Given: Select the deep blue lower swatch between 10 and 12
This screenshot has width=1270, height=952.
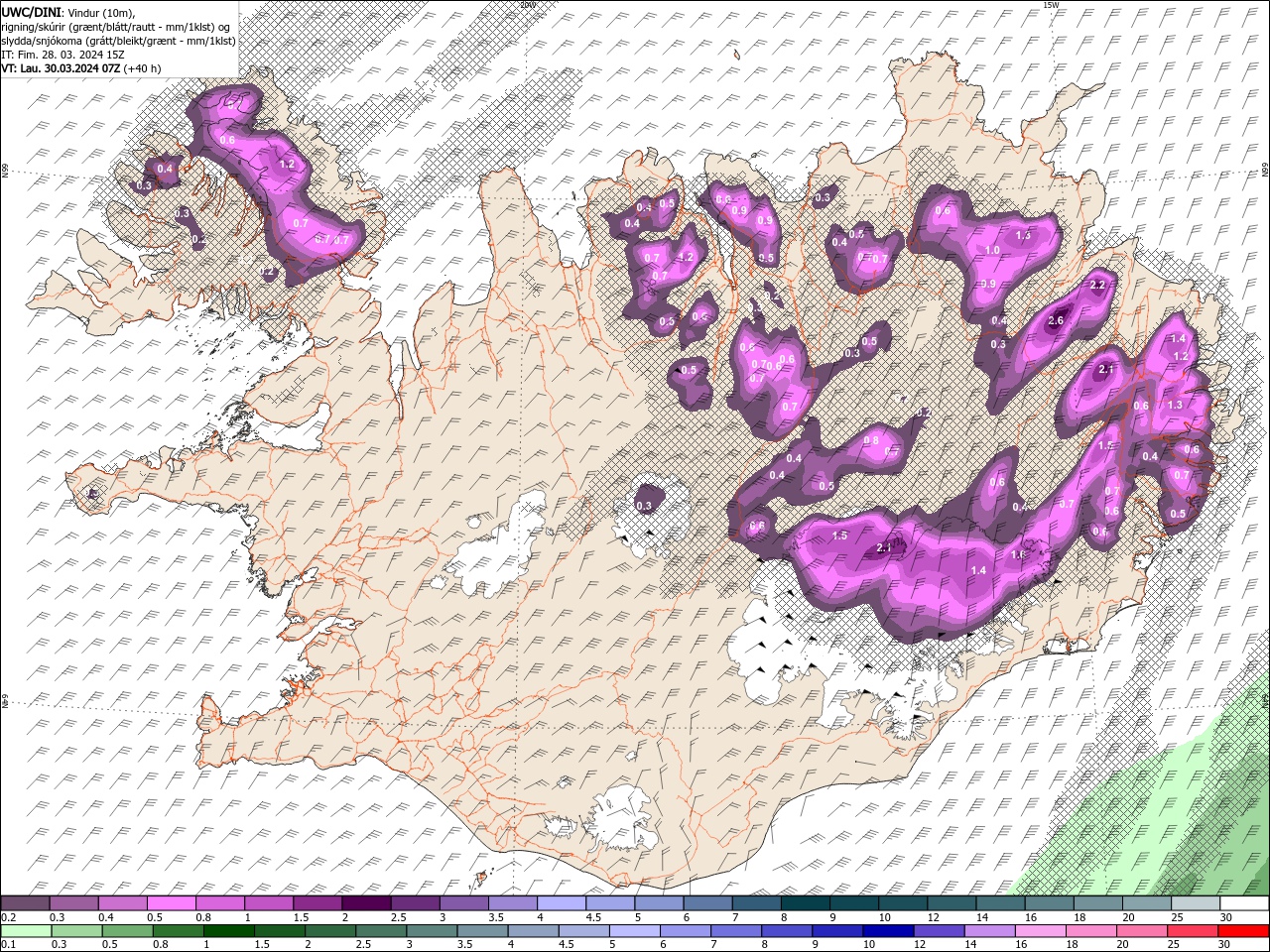Looking at the screenshot, I should click(888, 931).
